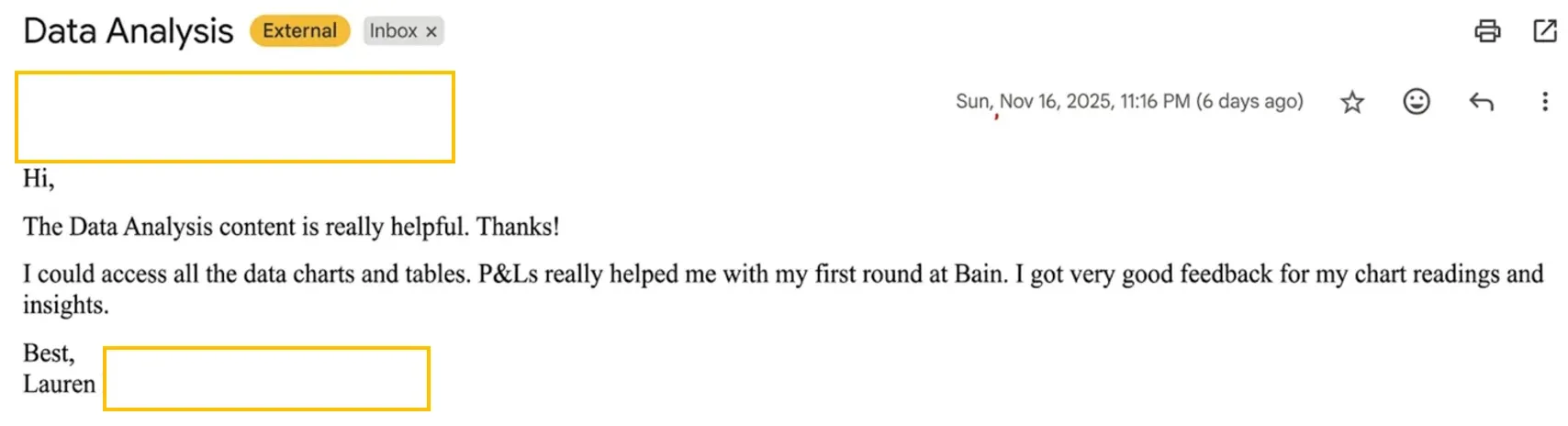The image size is (1568, 426).
Task: Click the Print all icon
Action: pyautogui.click(x=1487, y=31)
